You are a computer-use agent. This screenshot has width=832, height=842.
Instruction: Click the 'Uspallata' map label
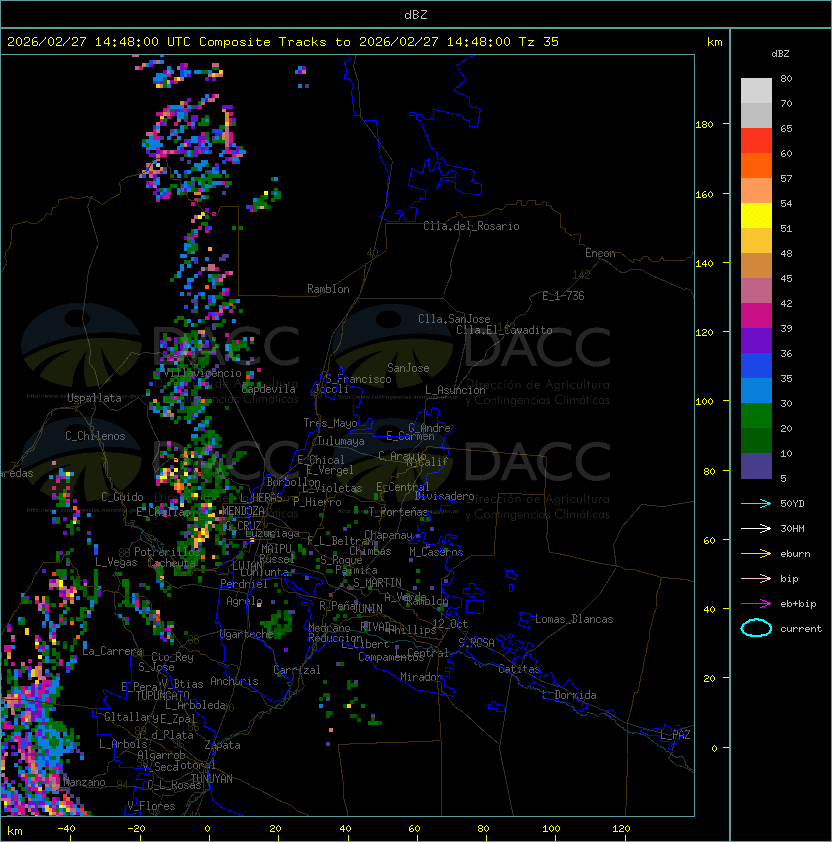click(x=94, y=398)
